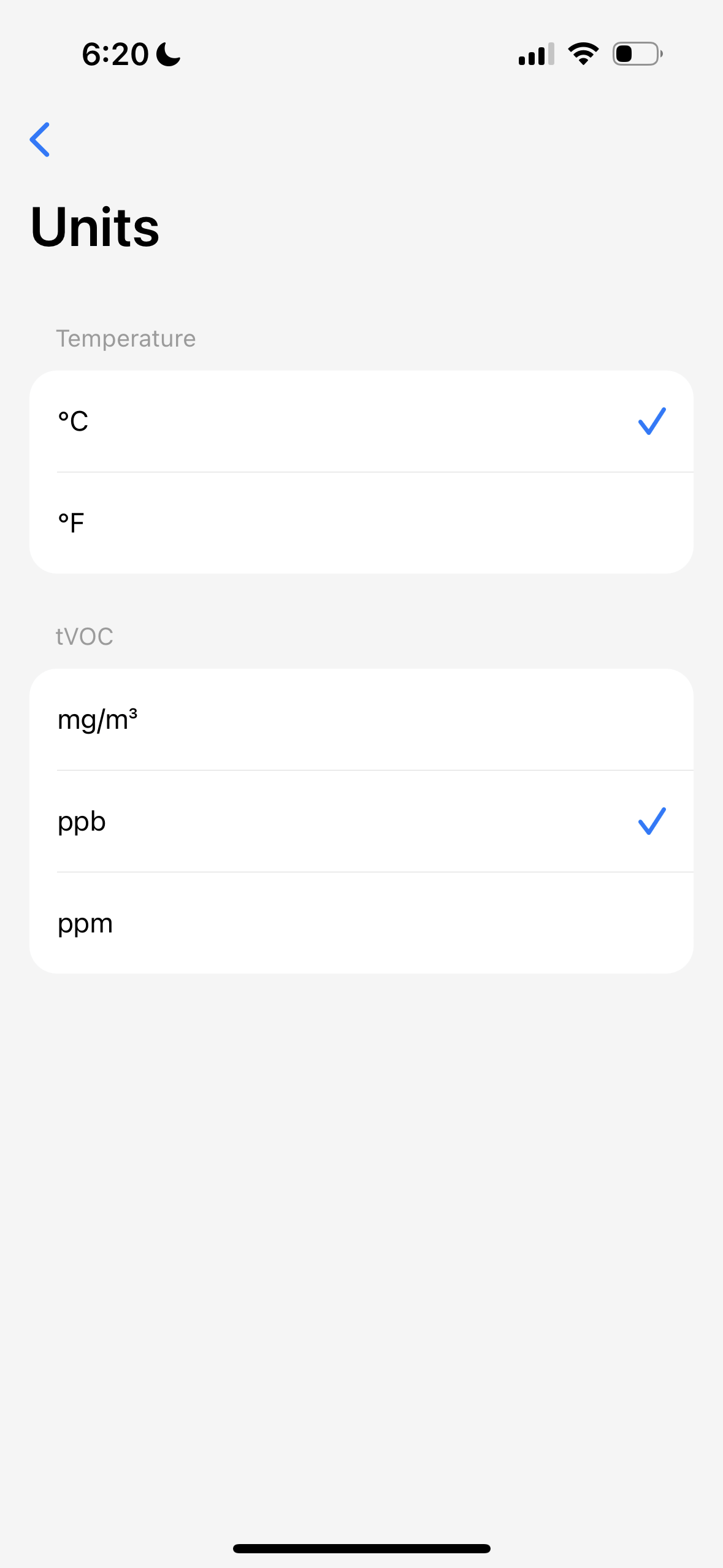Tap the Temperature section header
This screenshot has height=1568, width=723.
126,339
